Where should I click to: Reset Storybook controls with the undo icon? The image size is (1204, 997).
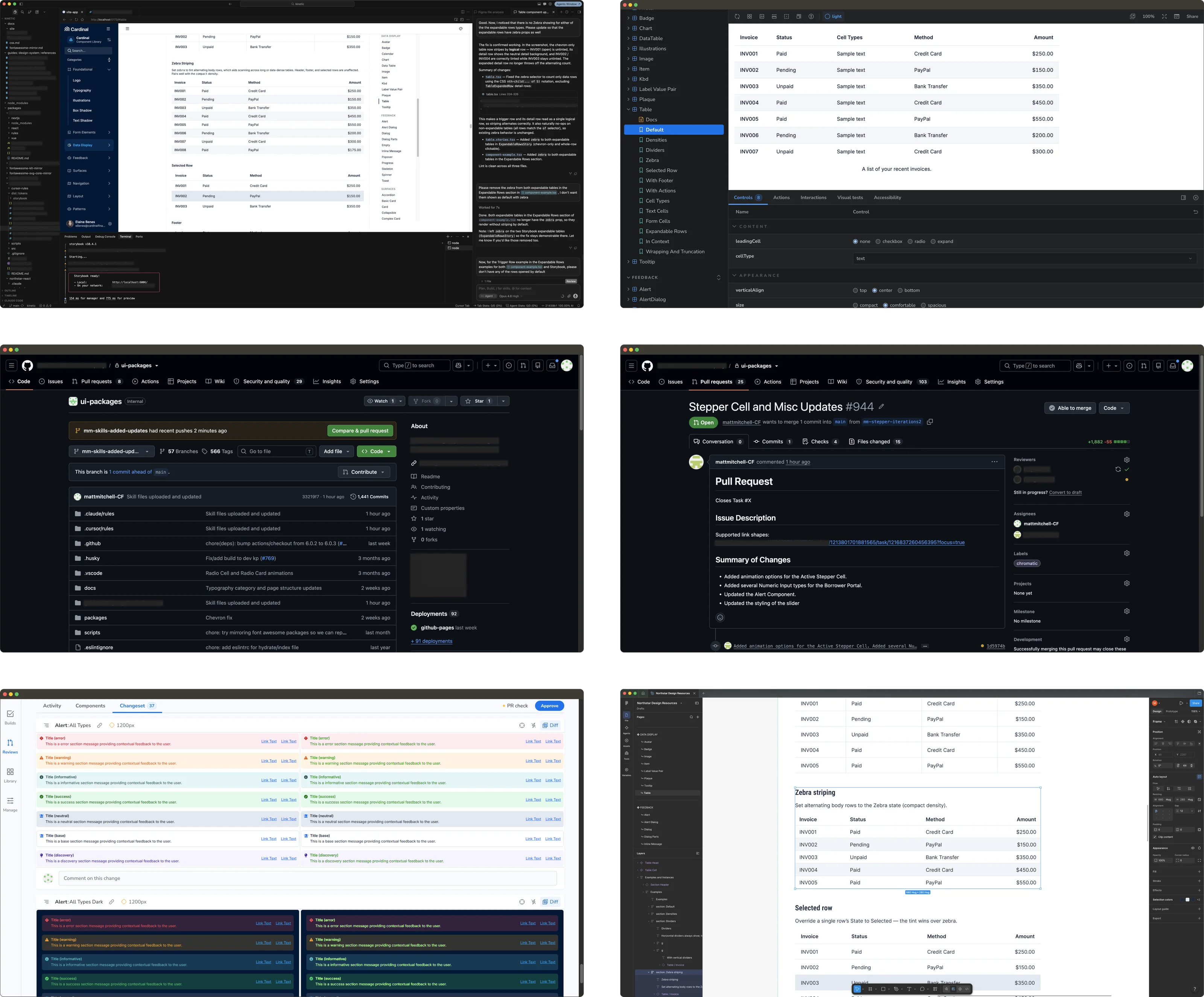point(1195,212)
